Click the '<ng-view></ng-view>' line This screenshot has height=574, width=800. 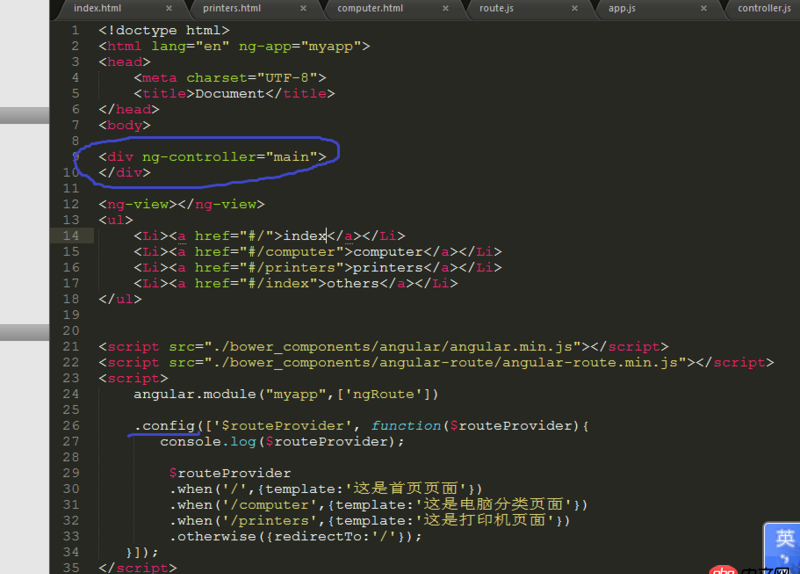click(182, 205)
